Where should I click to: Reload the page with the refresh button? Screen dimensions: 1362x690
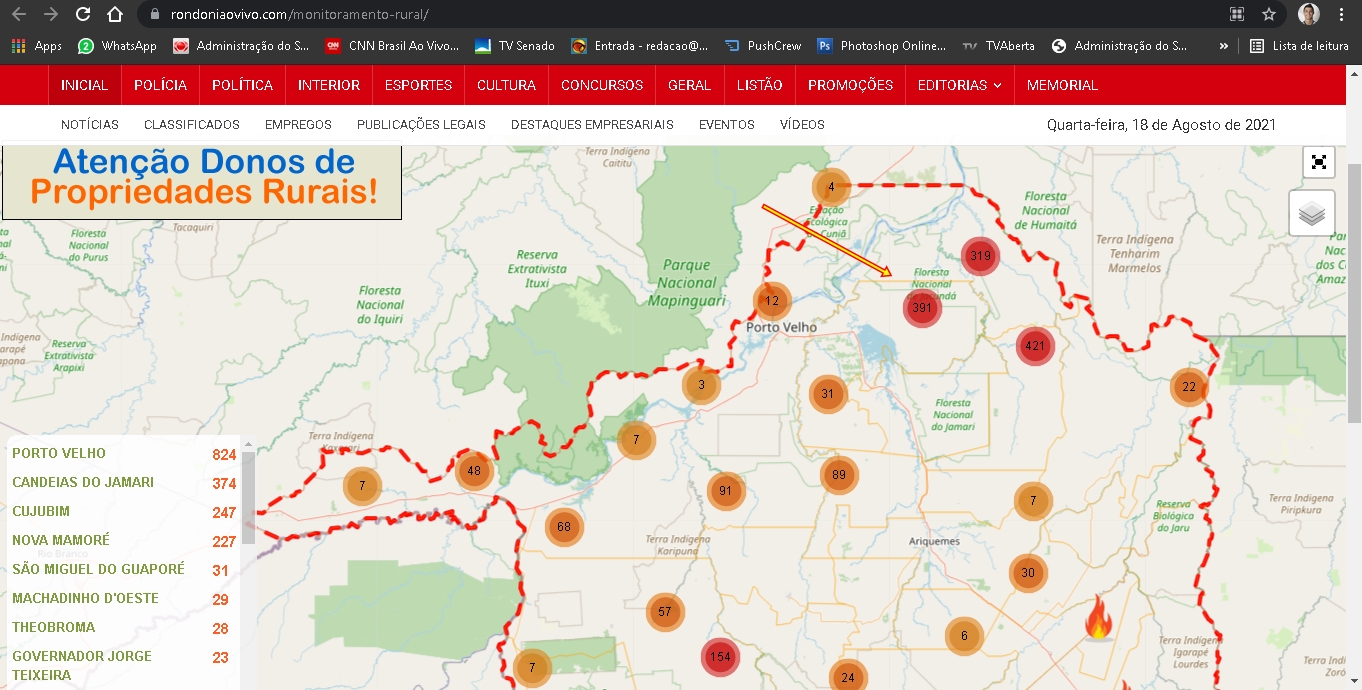83,14
